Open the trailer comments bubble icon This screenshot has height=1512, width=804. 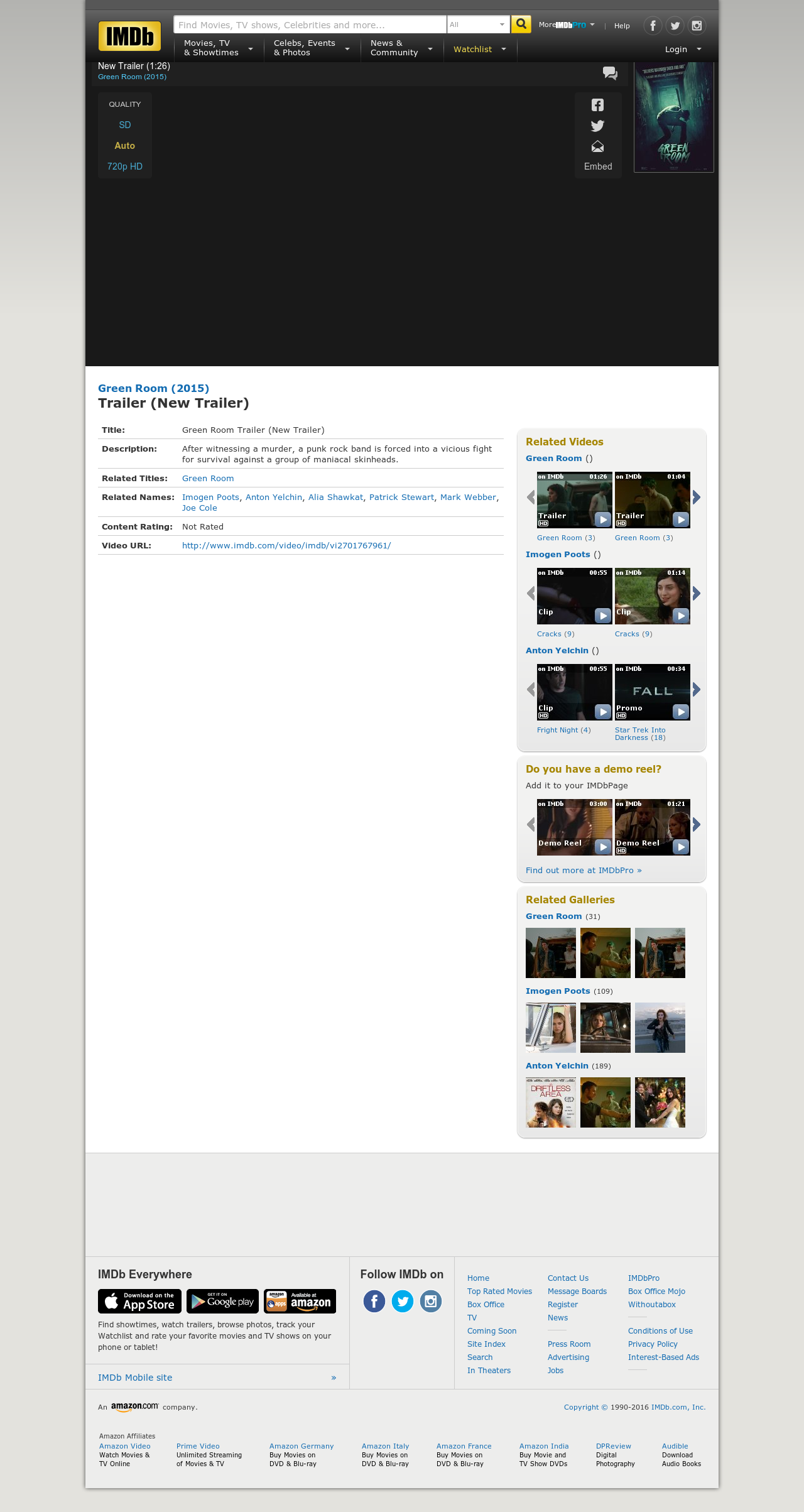(x=610, y=73)
